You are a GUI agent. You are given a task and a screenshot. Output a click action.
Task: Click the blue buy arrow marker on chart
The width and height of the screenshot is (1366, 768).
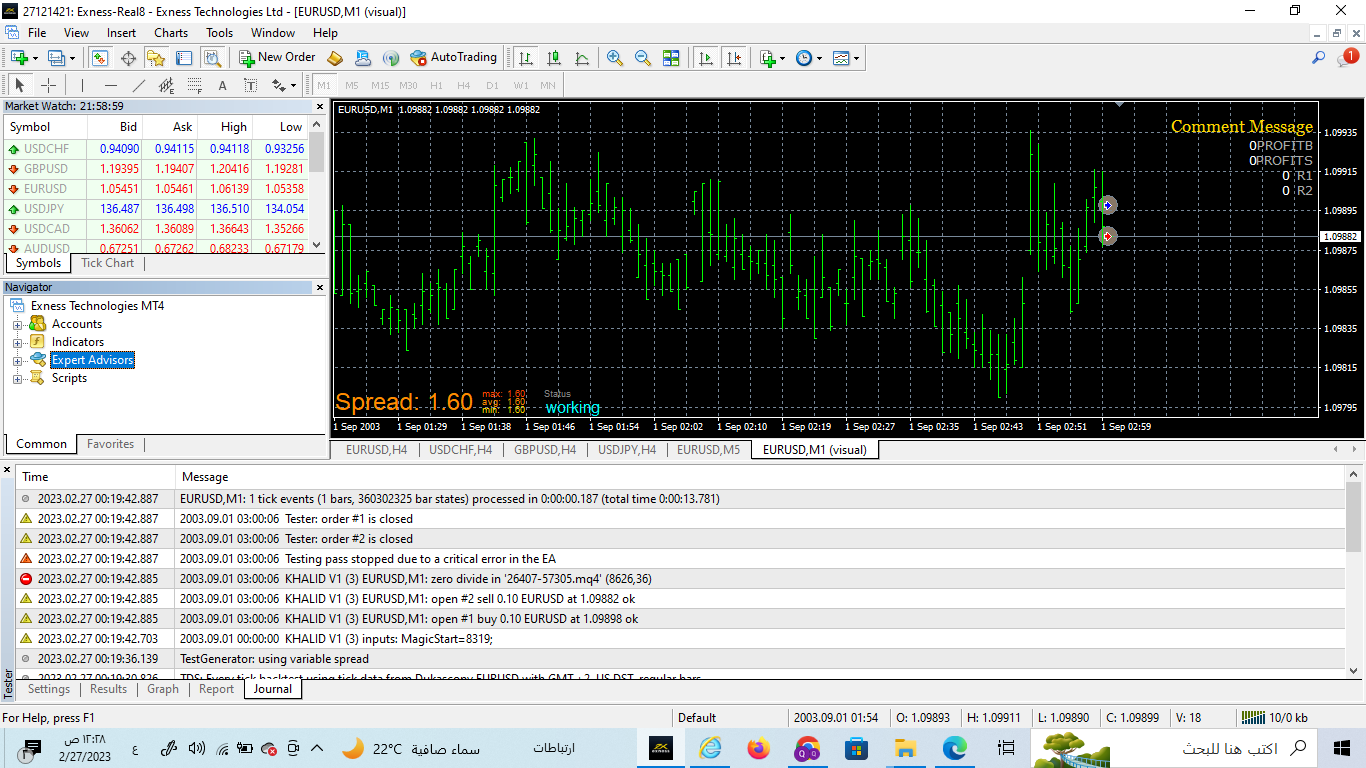pos(1107,205)
